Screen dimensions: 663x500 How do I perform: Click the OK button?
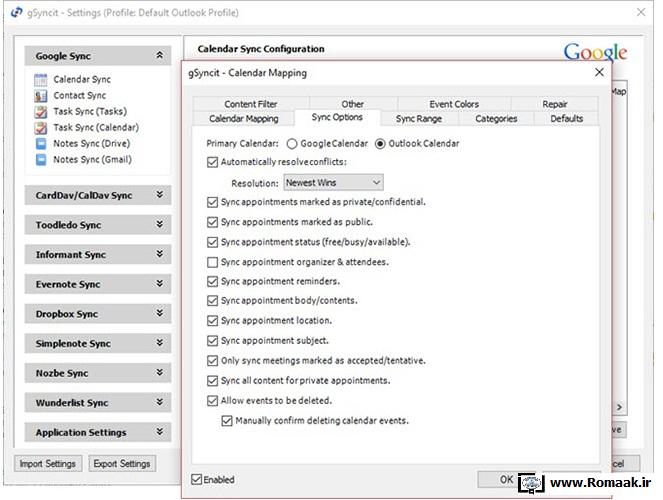[x=506, y=480]
